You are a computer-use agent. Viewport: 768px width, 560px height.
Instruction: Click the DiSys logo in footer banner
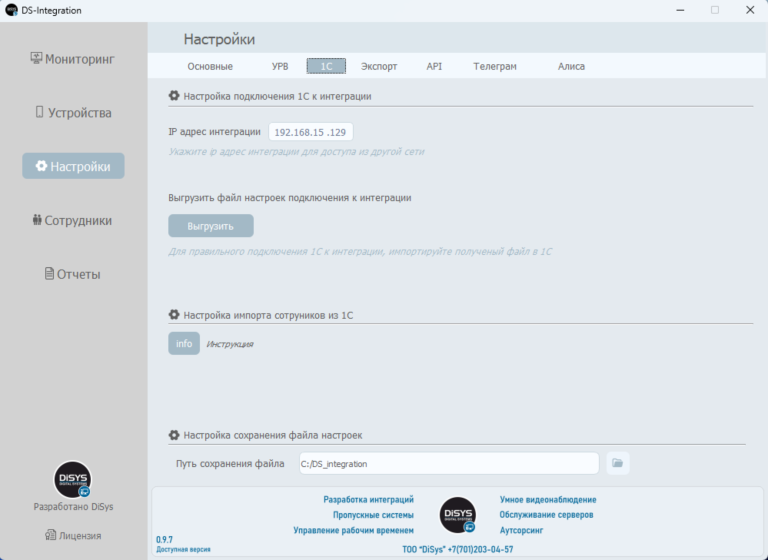[x=458, y=514]
